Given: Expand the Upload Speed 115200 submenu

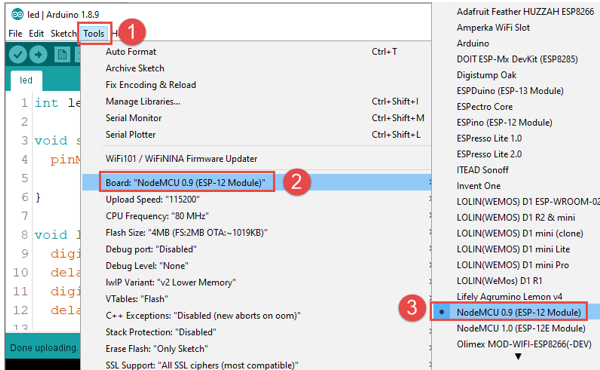Looking at the screenshot, I should pos(256,199).
